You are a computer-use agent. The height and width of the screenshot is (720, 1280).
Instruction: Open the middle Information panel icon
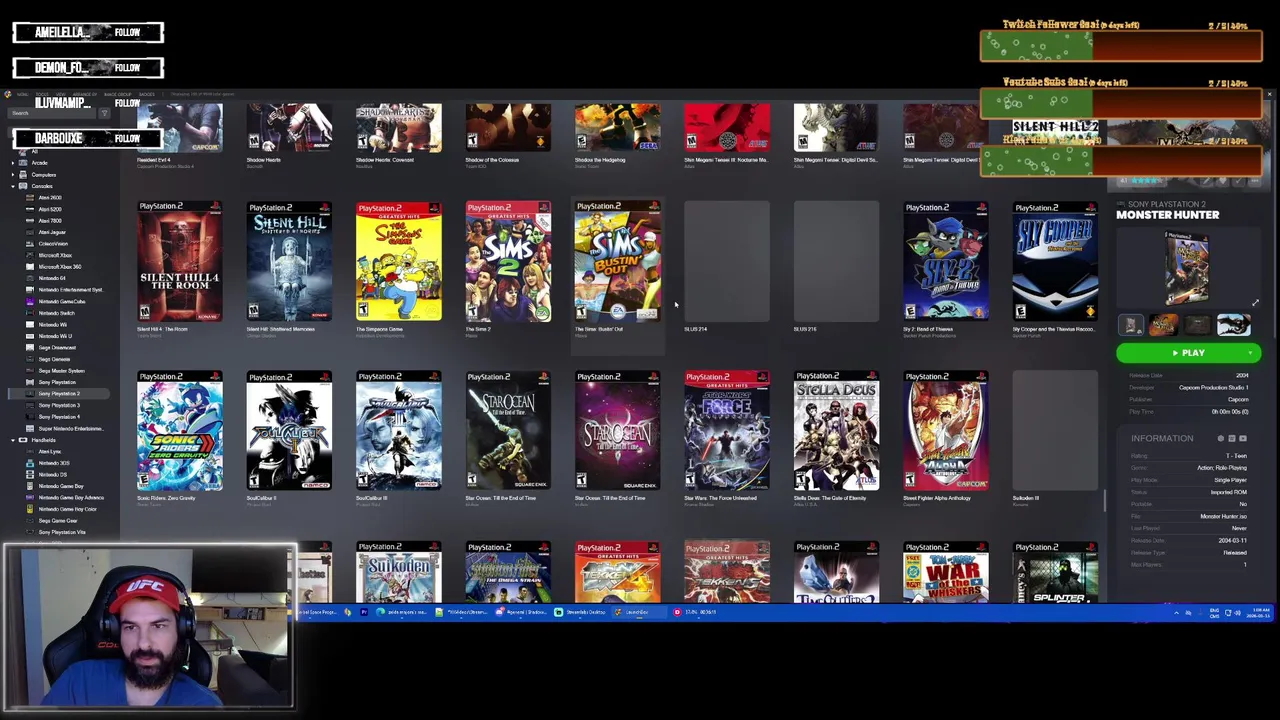click(1231, 438)
